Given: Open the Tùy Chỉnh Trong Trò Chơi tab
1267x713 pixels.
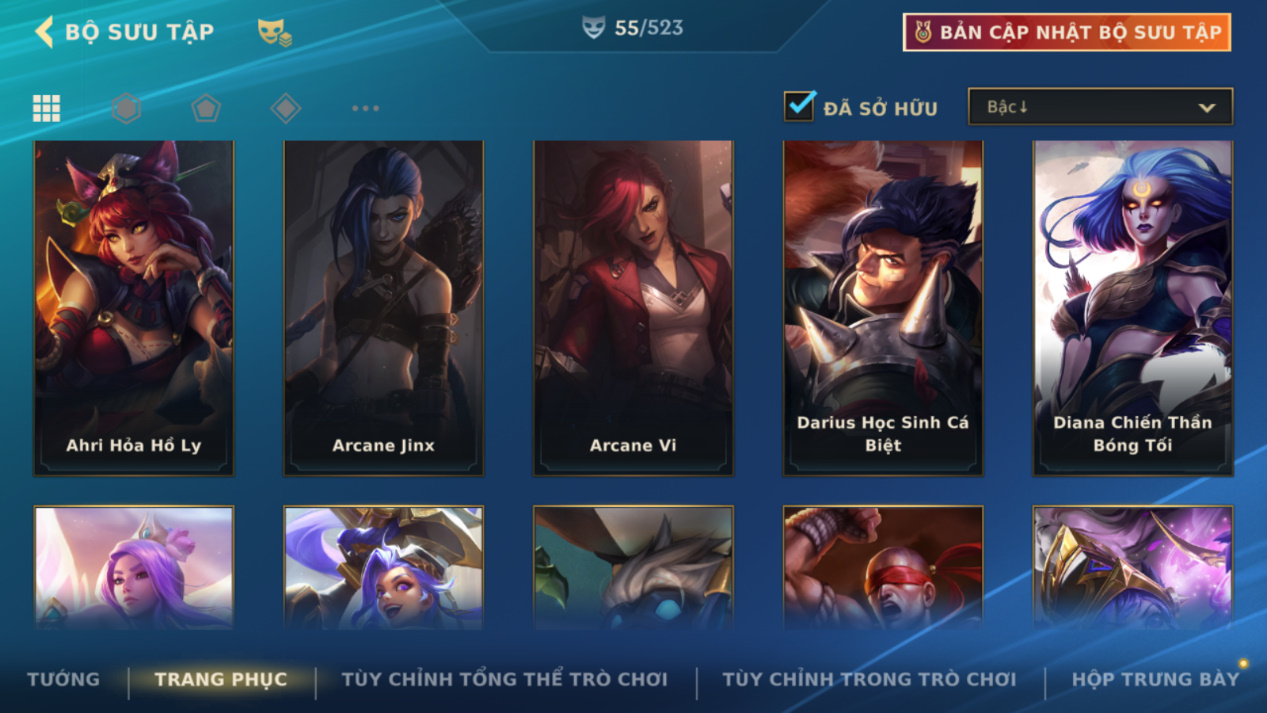Looking at the screenshot, I should pyautogui.click(x=869, y=679).
